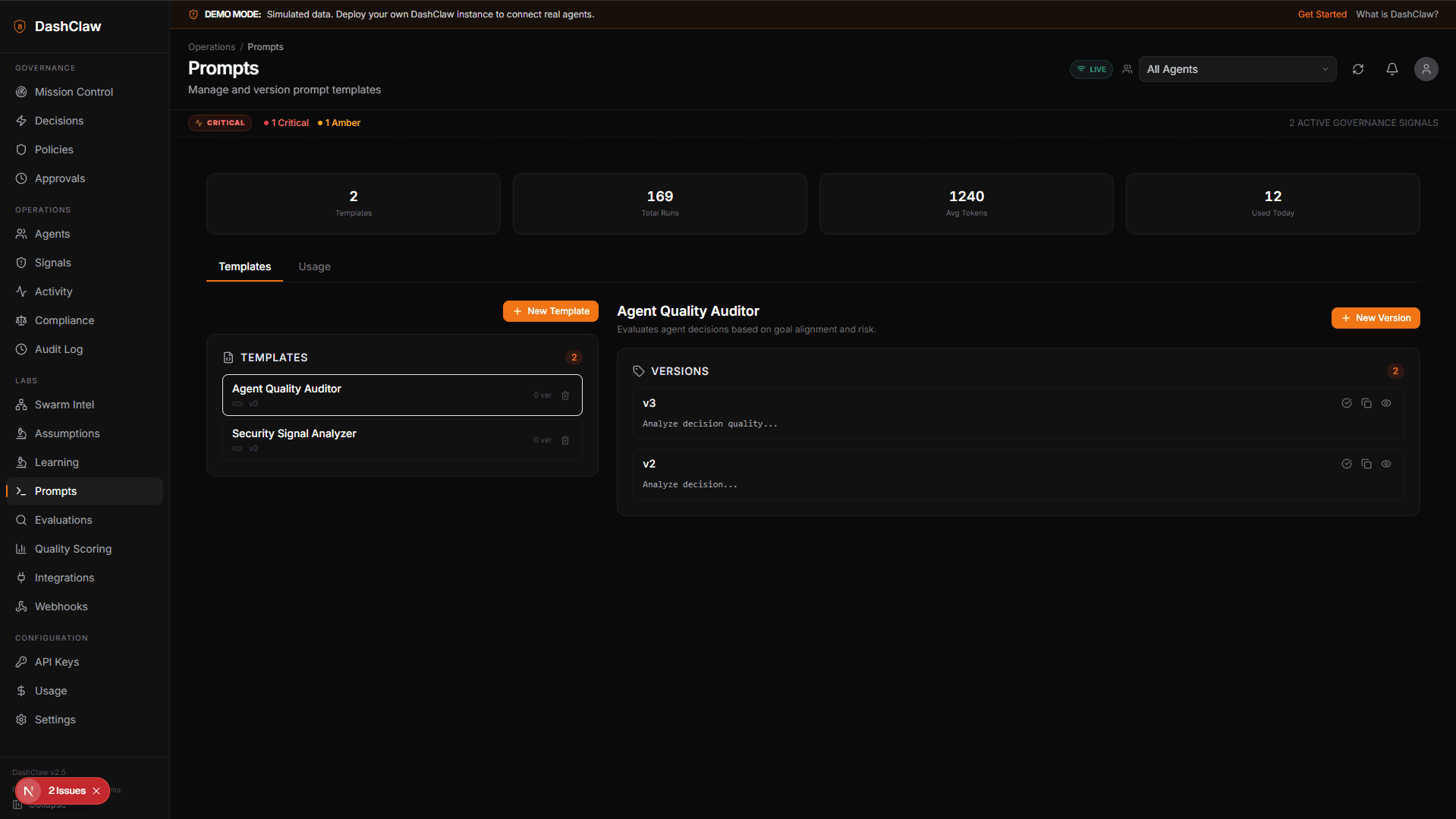Copy the v3 version content

[x=1367, y=403]
